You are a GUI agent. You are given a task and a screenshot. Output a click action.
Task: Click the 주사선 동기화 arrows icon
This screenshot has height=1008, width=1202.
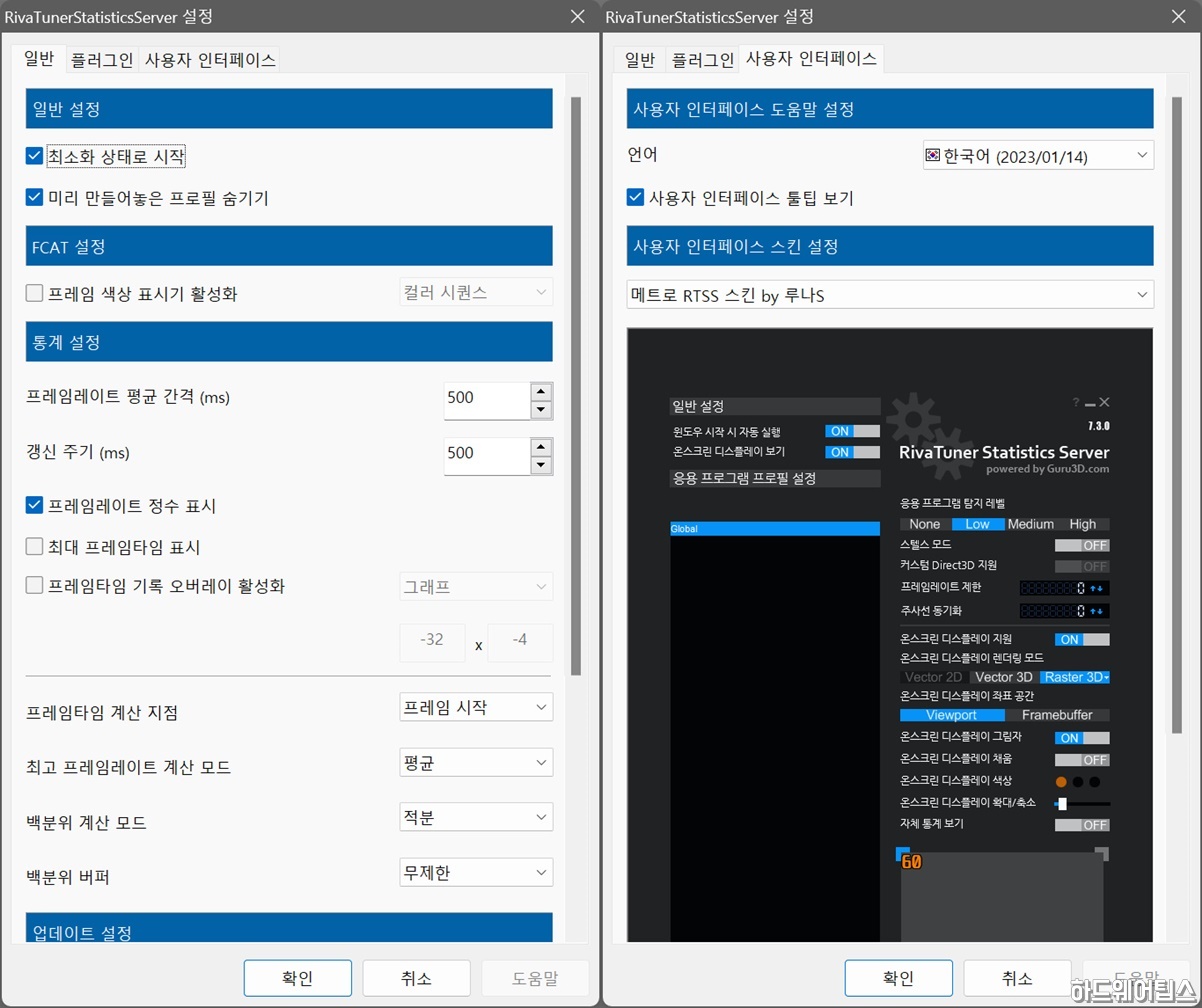1096,611
